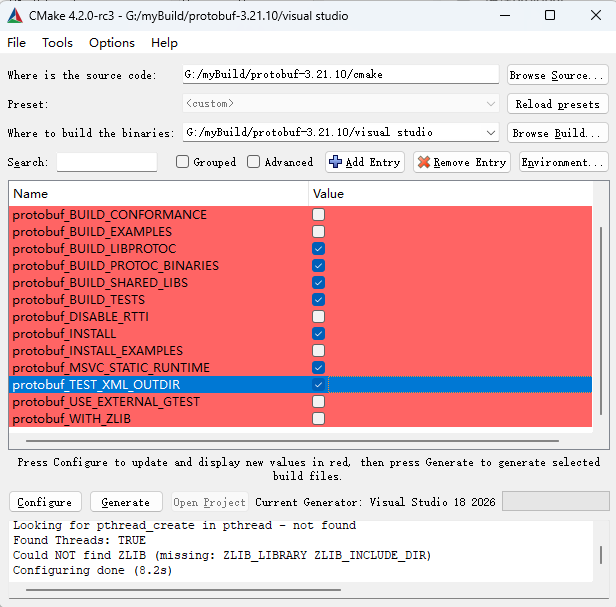Select the protobuf_BUILD_SHARED_LIBS row name
This screenshot has height=607, width=616.
[100, 282]
